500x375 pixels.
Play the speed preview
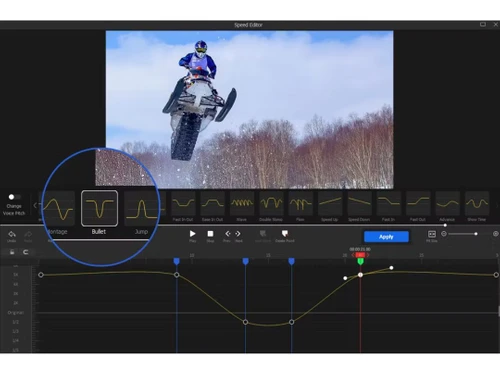(192, 235)
